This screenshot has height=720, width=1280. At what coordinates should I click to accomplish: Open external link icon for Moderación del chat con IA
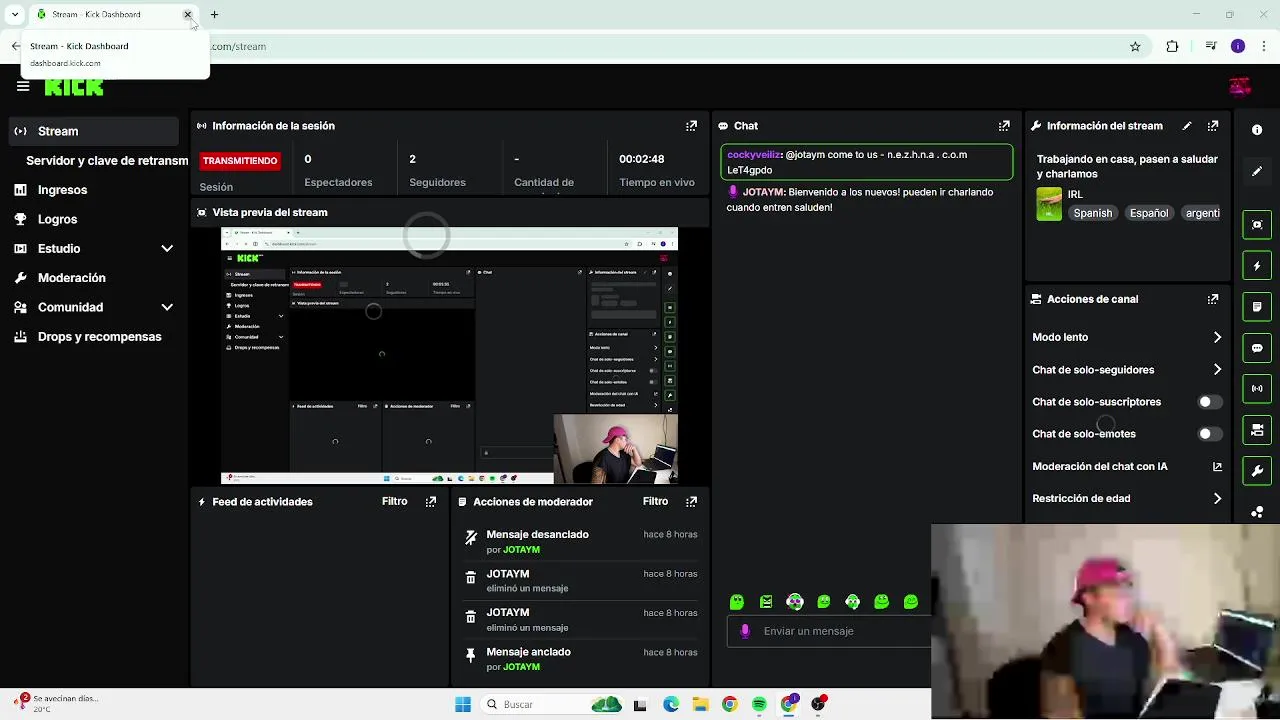pyautogui.click(x=1217, y=466)
